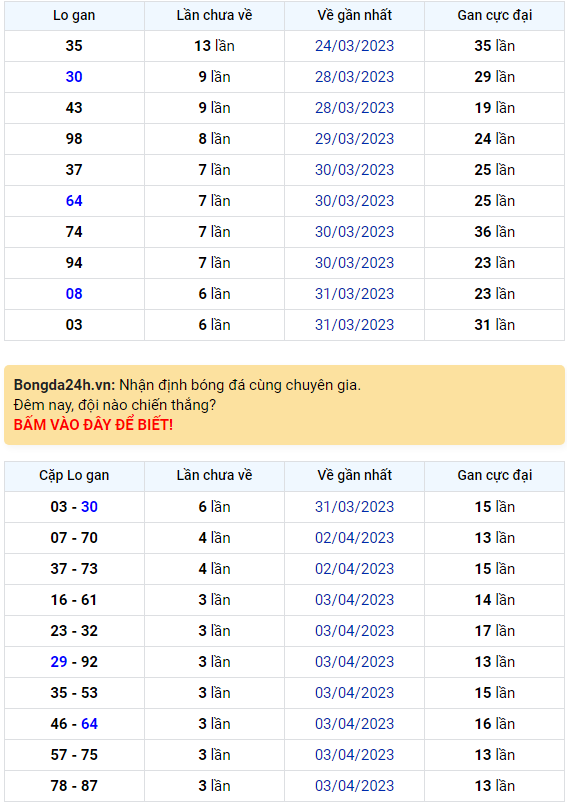567x804 pixels.
Task: Select blue number 64 in Lo gan column
Action: [x=74, y=201]
